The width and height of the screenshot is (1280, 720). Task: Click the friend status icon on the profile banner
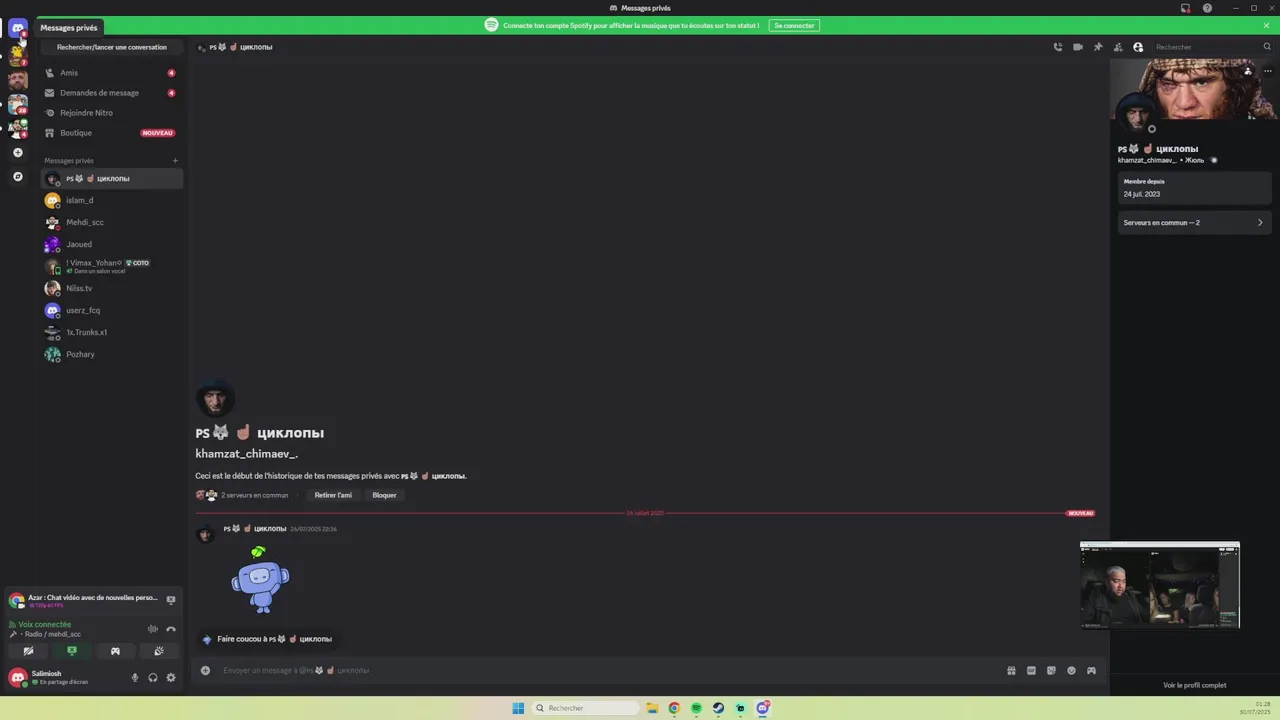tap(1248, 72)
